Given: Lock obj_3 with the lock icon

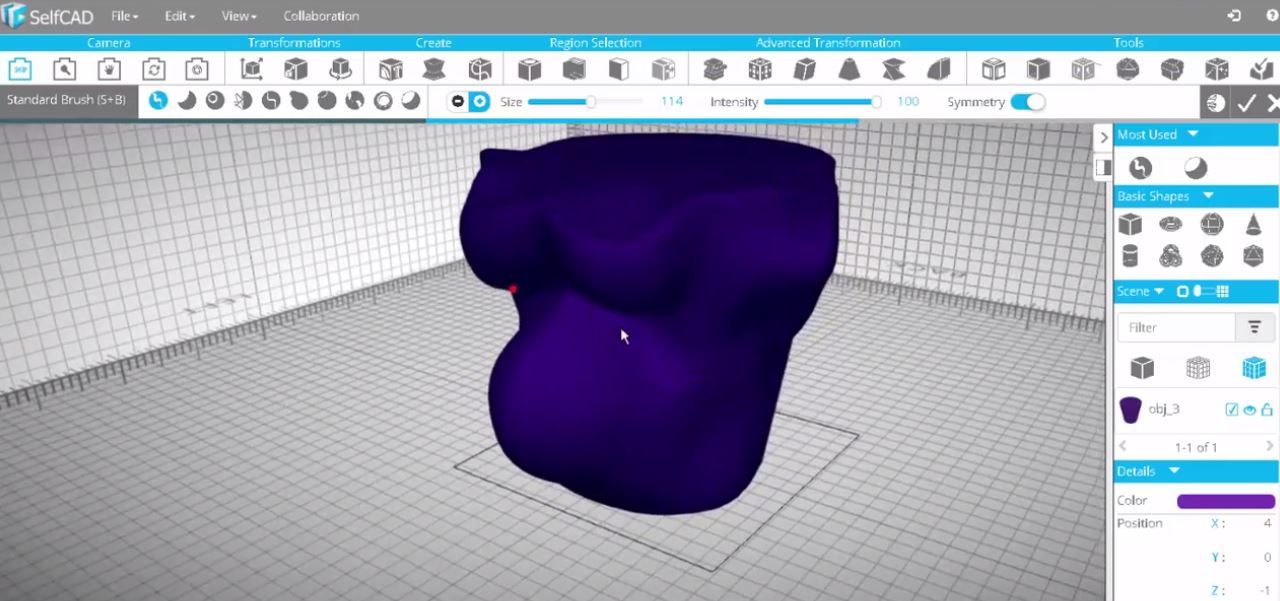Looking at the screenshot, I should [1267, 409].
